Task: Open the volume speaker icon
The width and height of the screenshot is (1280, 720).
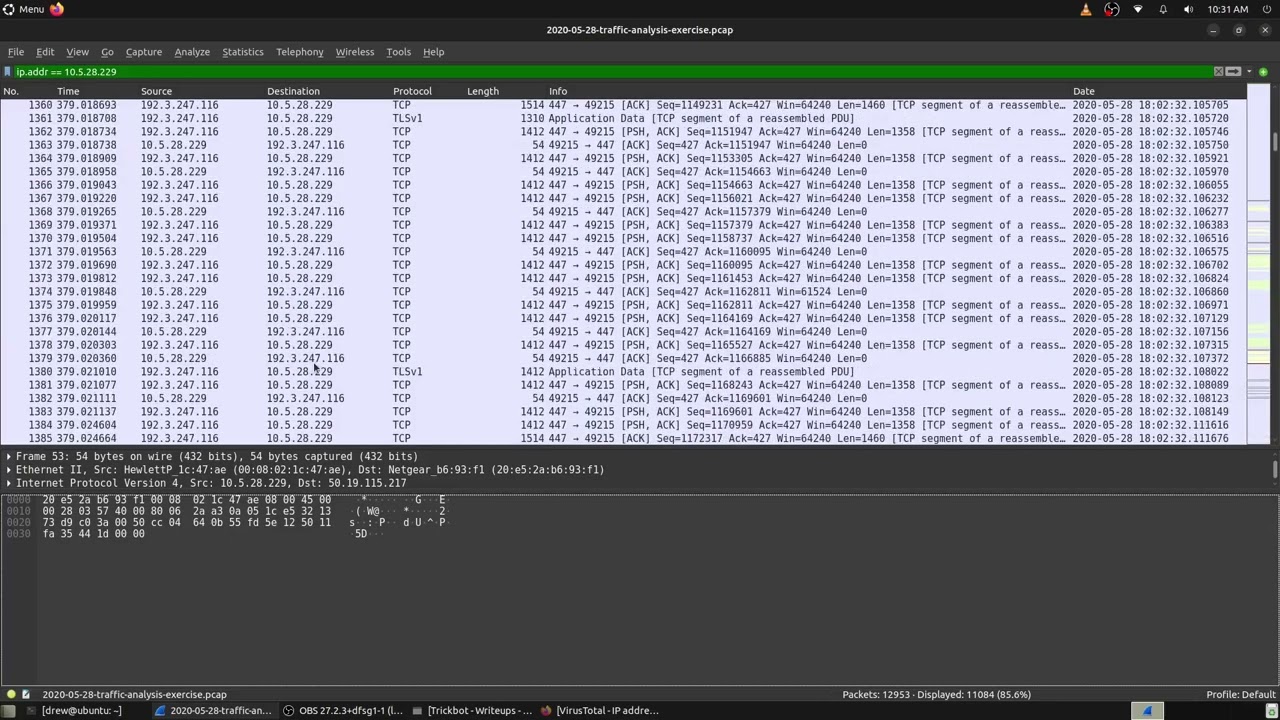Action: [x=1188, y=9]
